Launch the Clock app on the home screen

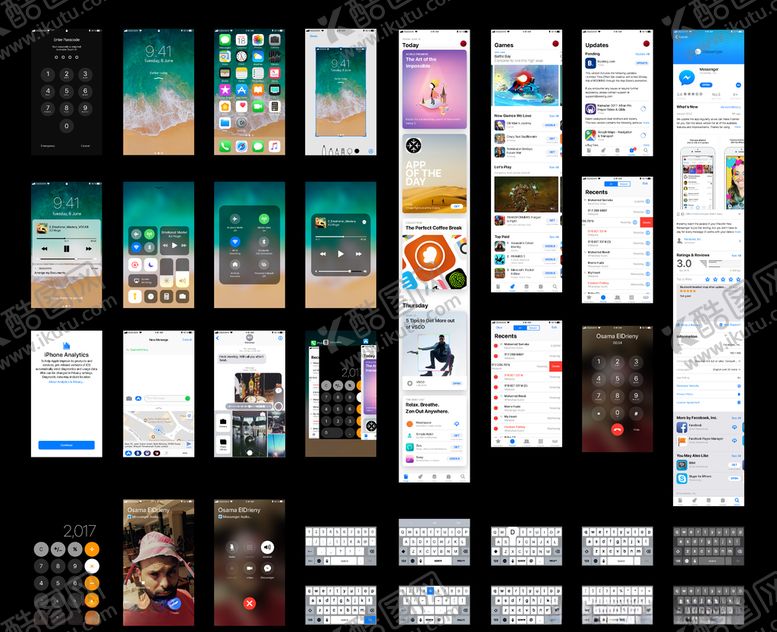coord(241,57)
